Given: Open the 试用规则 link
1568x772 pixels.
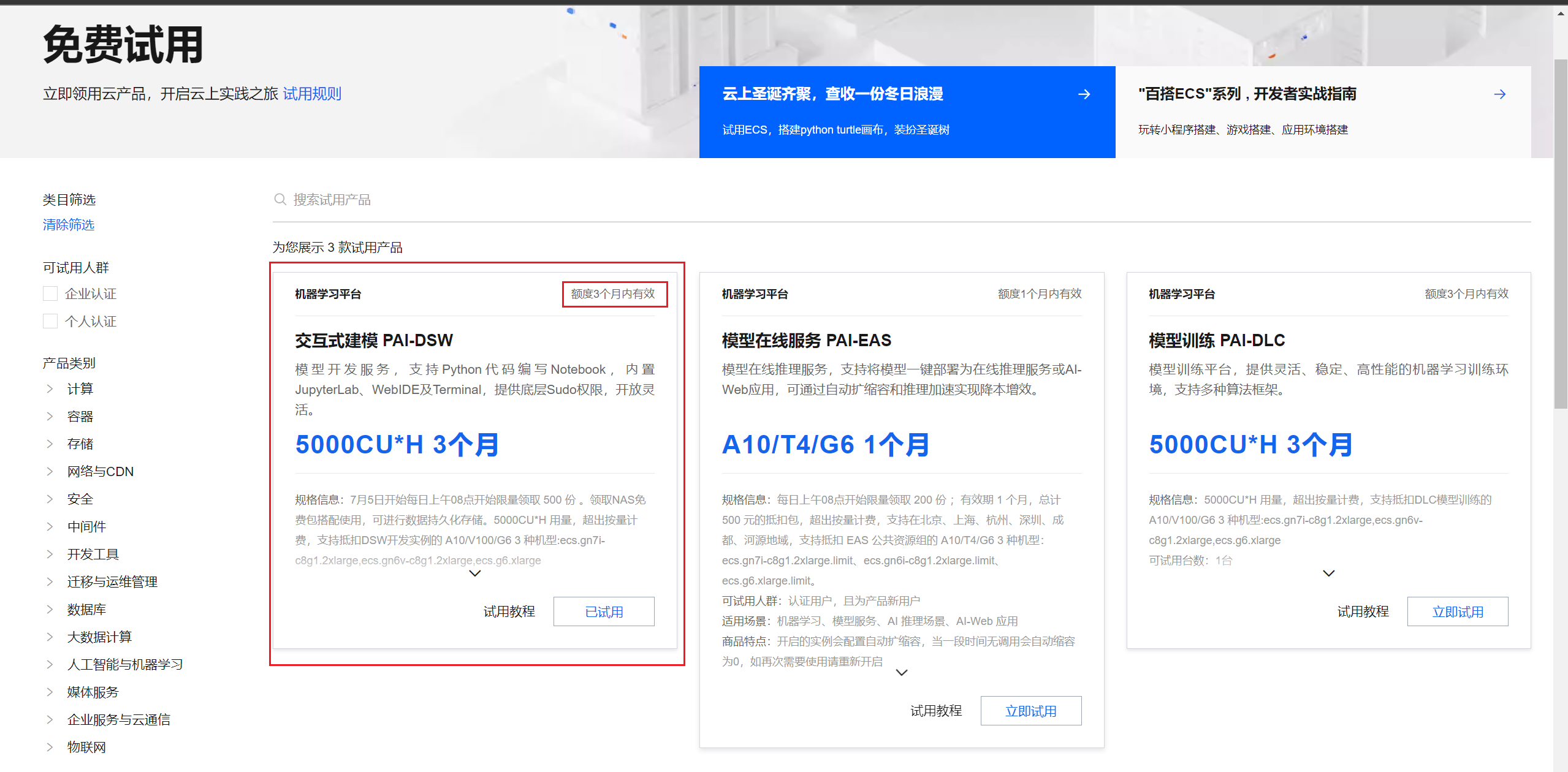Looking at the screenshot, I should 312,94.
